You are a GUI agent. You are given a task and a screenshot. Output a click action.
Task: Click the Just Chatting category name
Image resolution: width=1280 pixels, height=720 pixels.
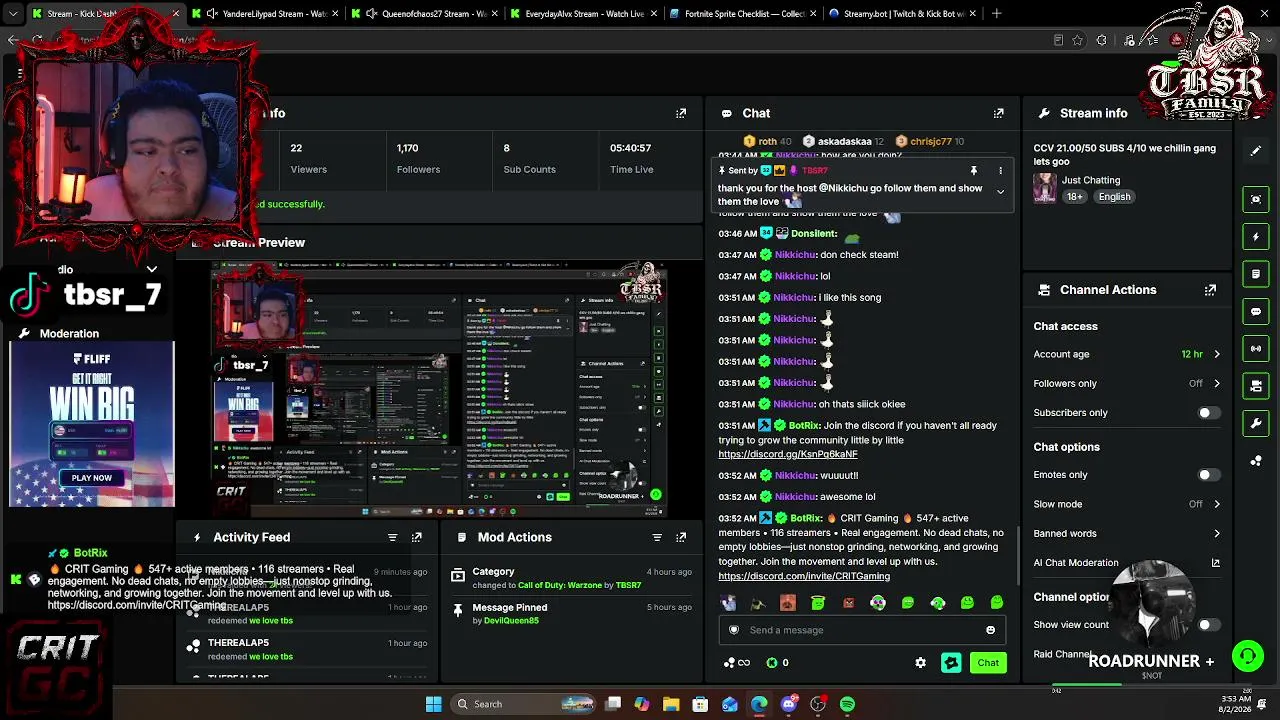pos(1091,180)
